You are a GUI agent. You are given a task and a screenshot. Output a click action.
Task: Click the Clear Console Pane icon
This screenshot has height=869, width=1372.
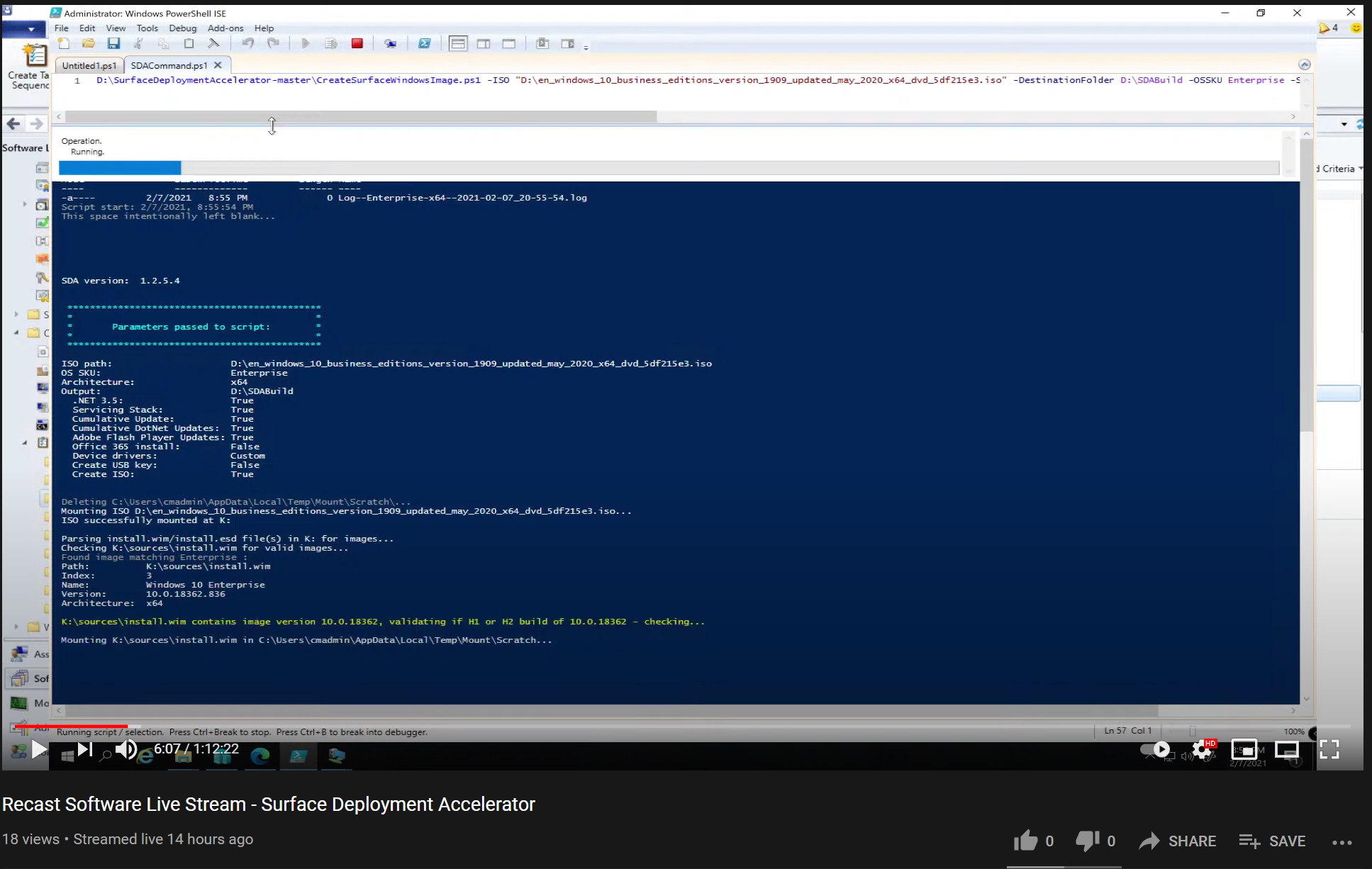point(213,44)
